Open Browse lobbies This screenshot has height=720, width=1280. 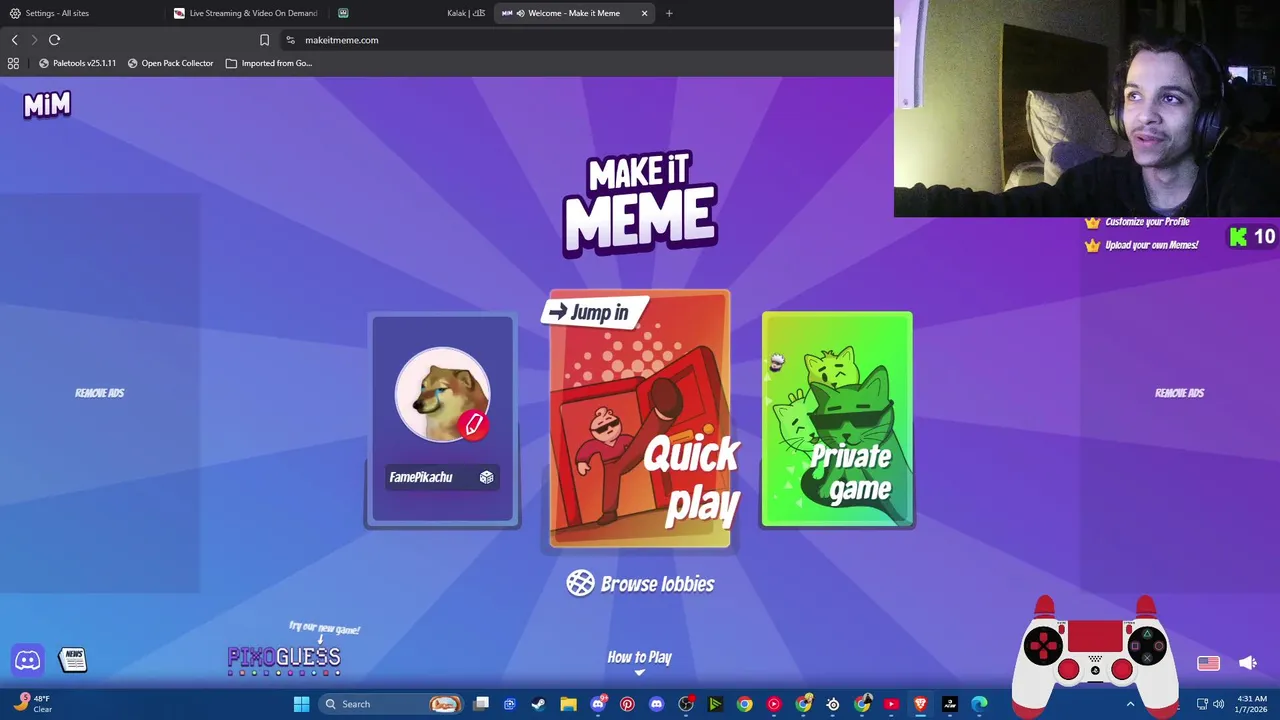tap(640, 583)
